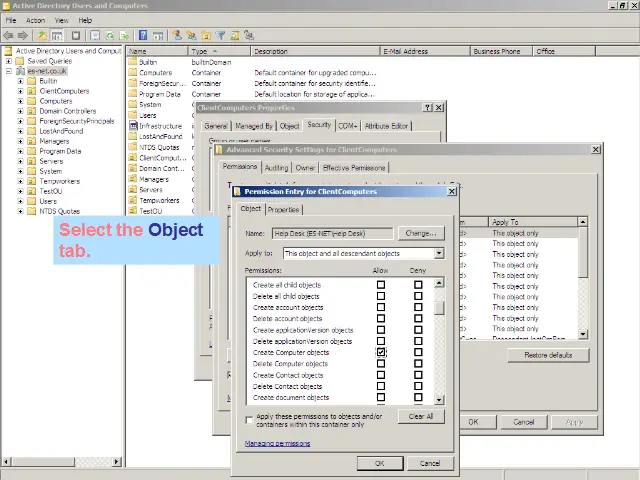Open the Managing permissions link
Screen dimensions: 640x480
tap(278, 443)
